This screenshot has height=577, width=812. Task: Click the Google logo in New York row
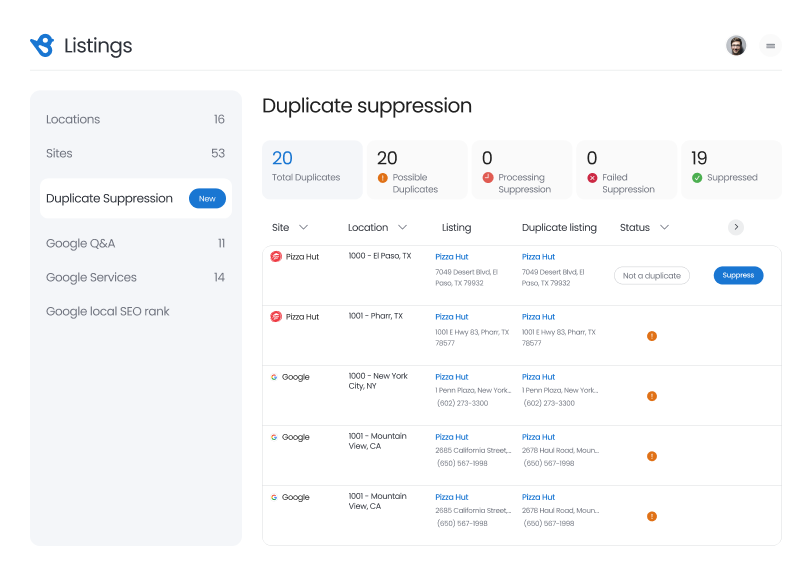tap(274, 377)
